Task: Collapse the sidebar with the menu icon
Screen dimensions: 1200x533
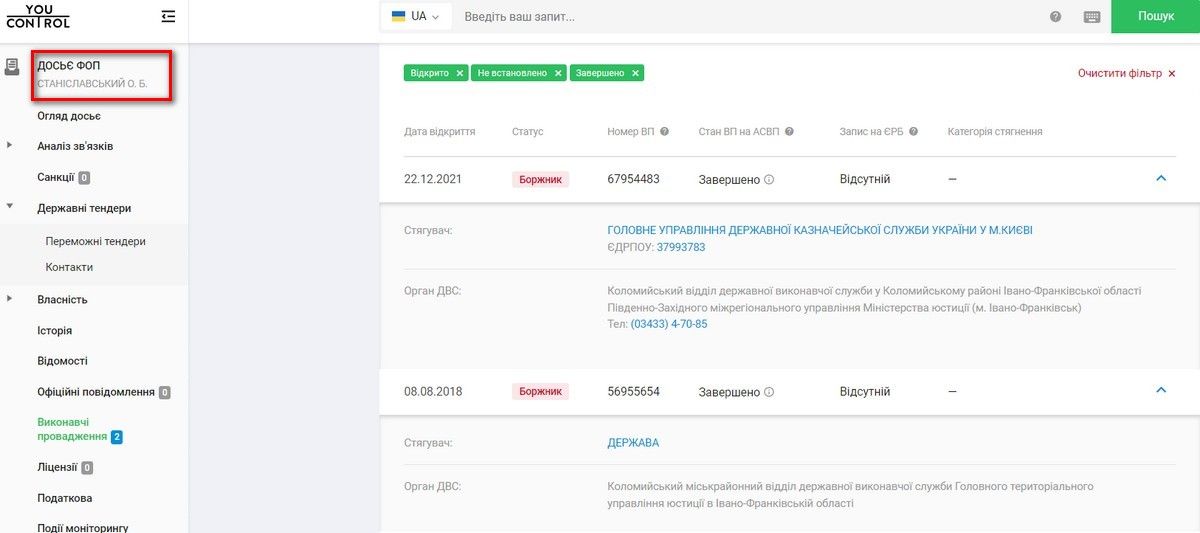Action: 167,16
